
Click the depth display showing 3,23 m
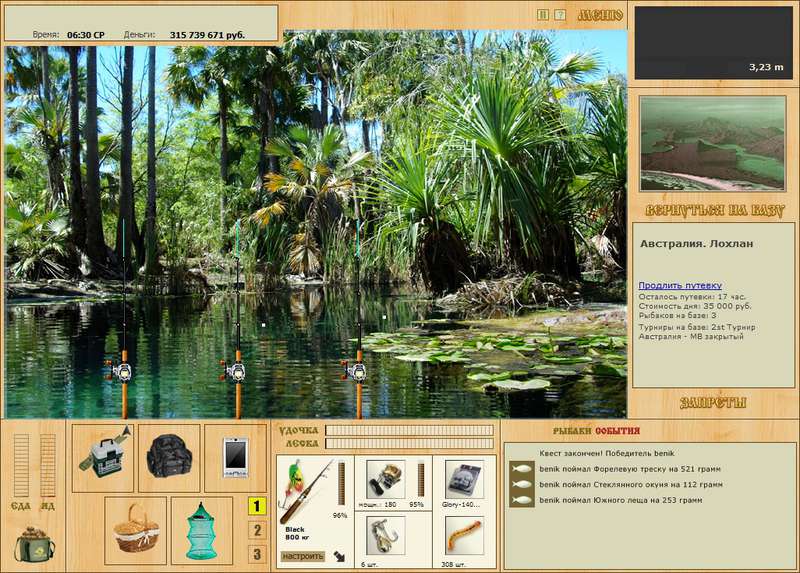(x=714, y=43)
